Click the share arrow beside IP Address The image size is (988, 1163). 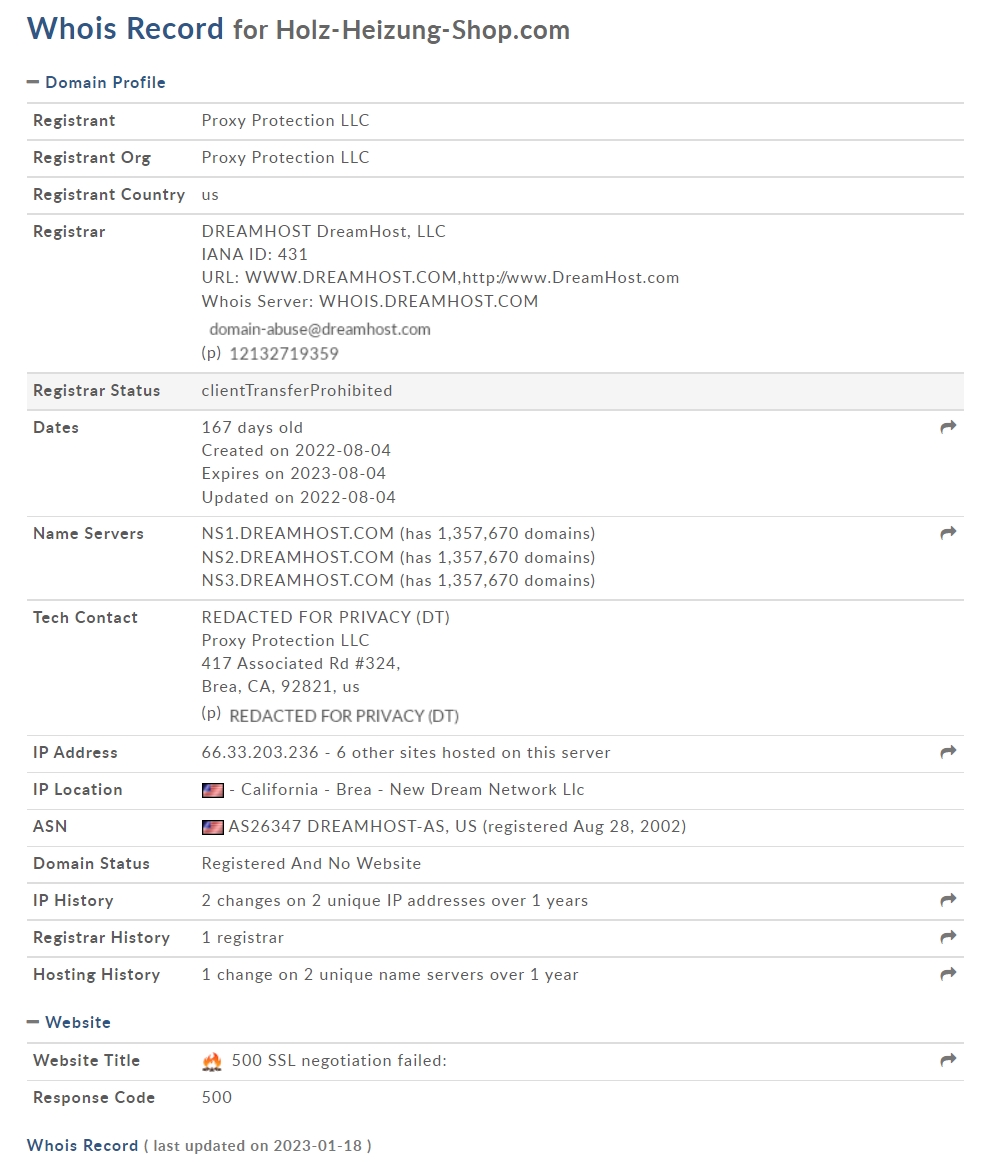pyautogui.click(x=948, y=752)
